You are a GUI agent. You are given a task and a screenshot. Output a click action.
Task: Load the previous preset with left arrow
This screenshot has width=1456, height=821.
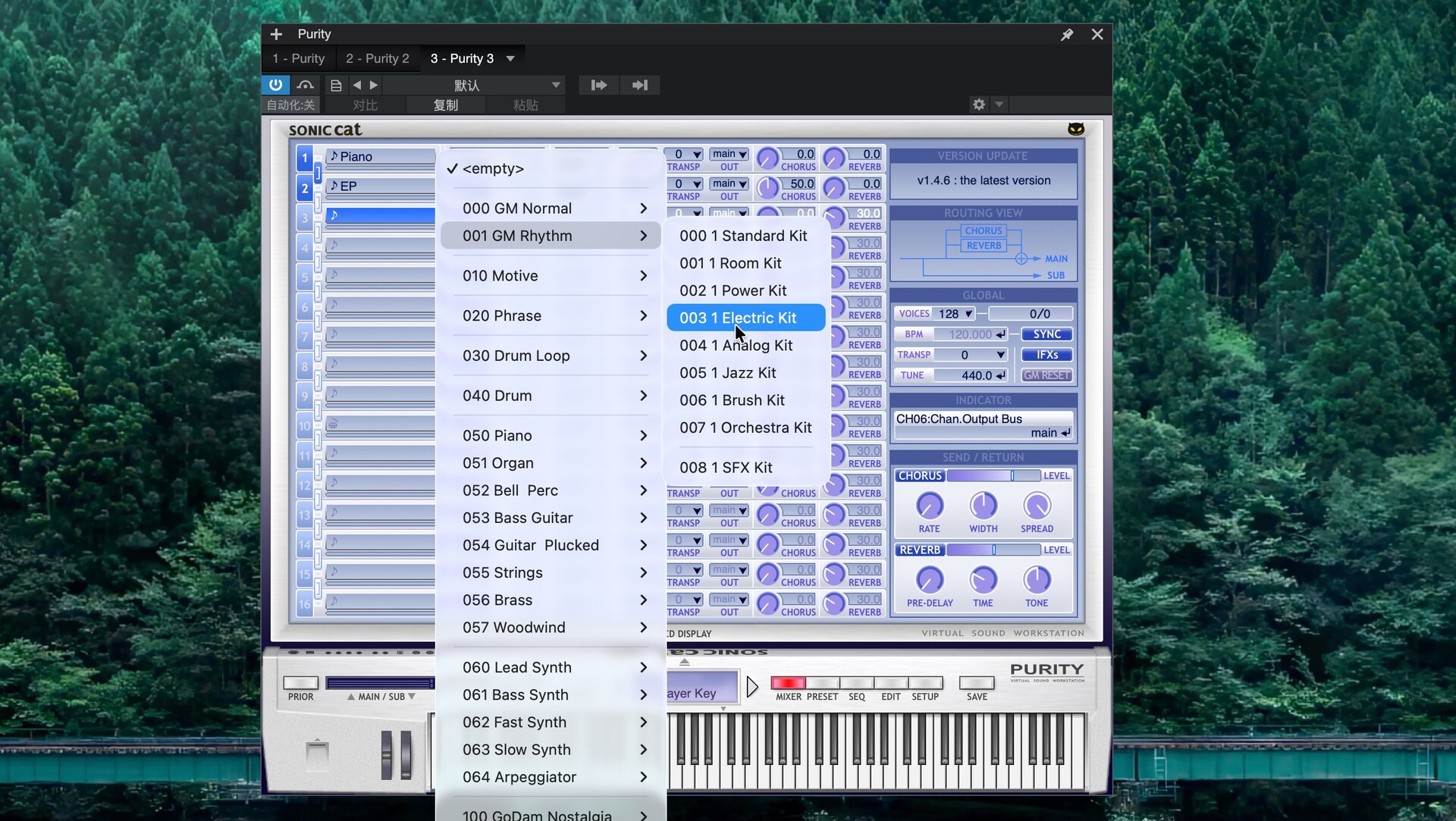(356, 85)
